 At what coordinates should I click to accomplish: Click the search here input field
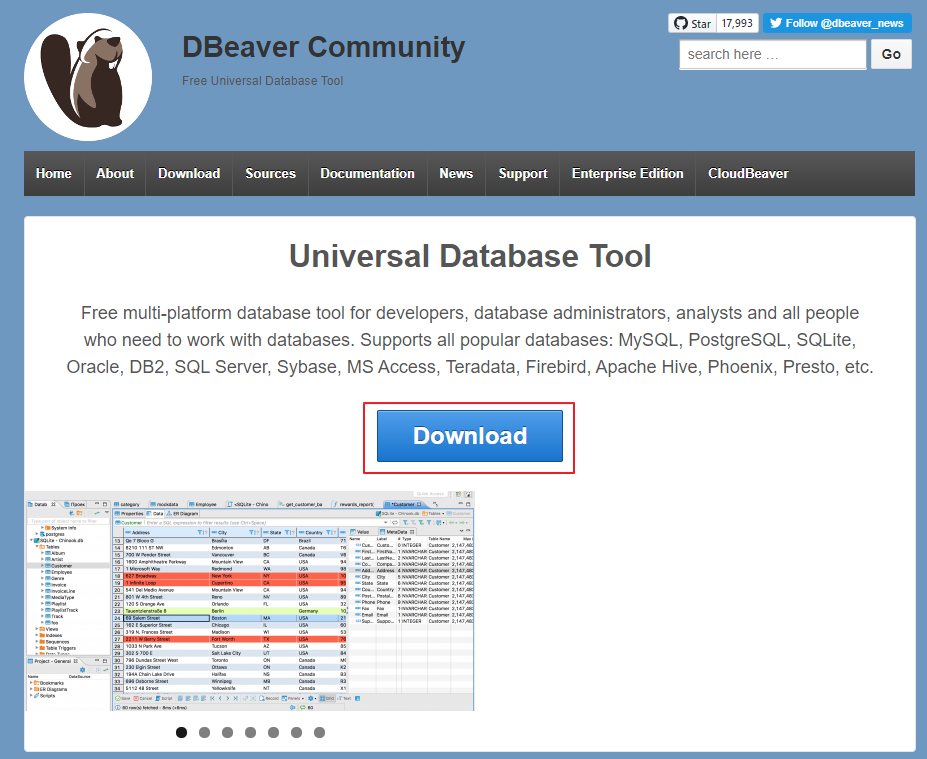[773, 54]
